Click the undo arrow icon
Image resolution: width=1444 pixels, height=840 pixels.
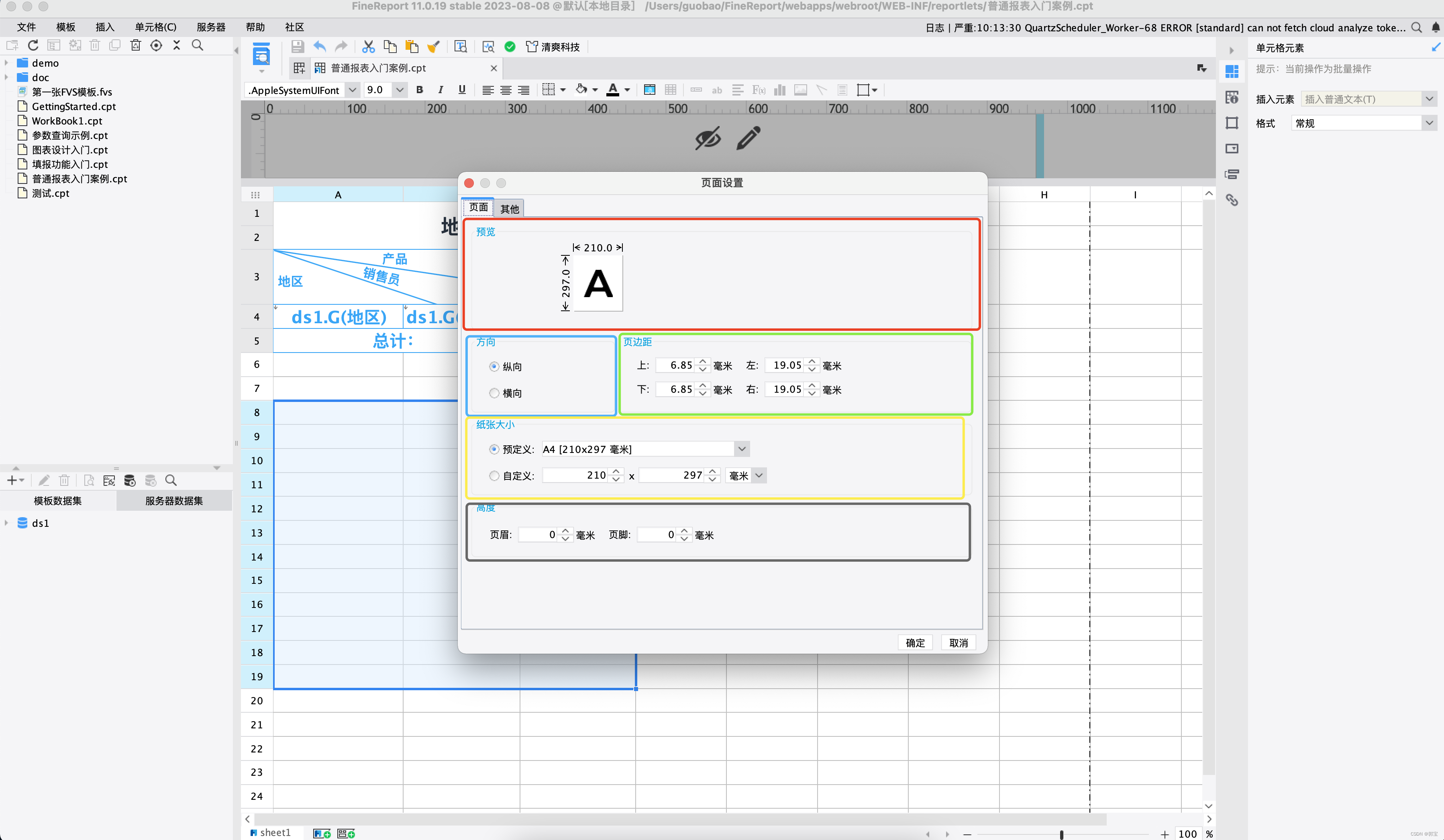coord(320,47)
